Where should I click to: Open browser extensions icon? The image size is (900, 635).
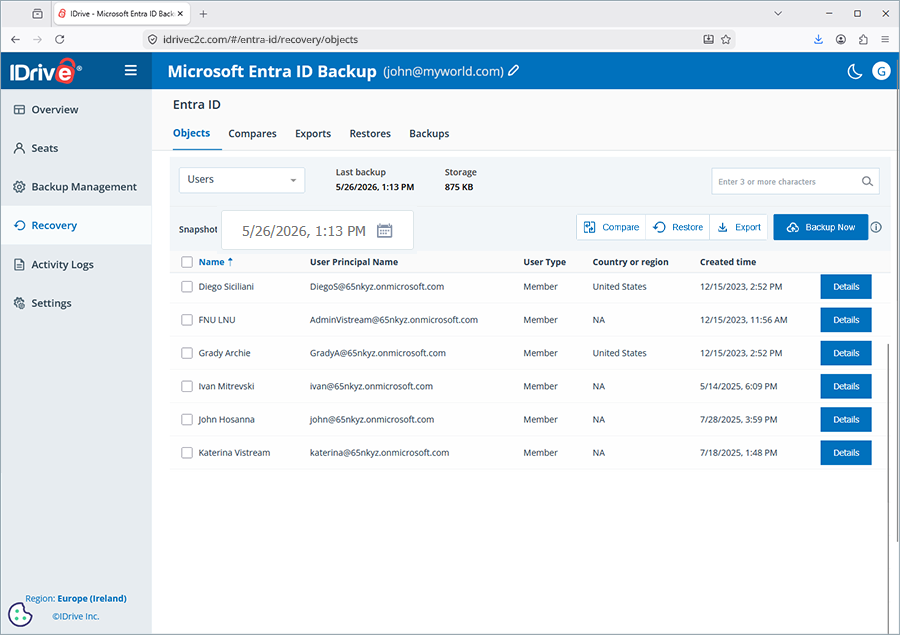[863, 40]
